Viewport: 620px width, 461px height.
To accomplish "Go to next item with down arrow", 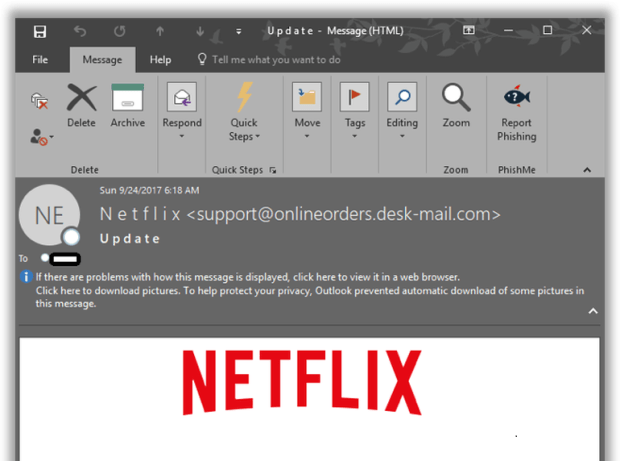I will pyautogui.click(x=200, y=31).
